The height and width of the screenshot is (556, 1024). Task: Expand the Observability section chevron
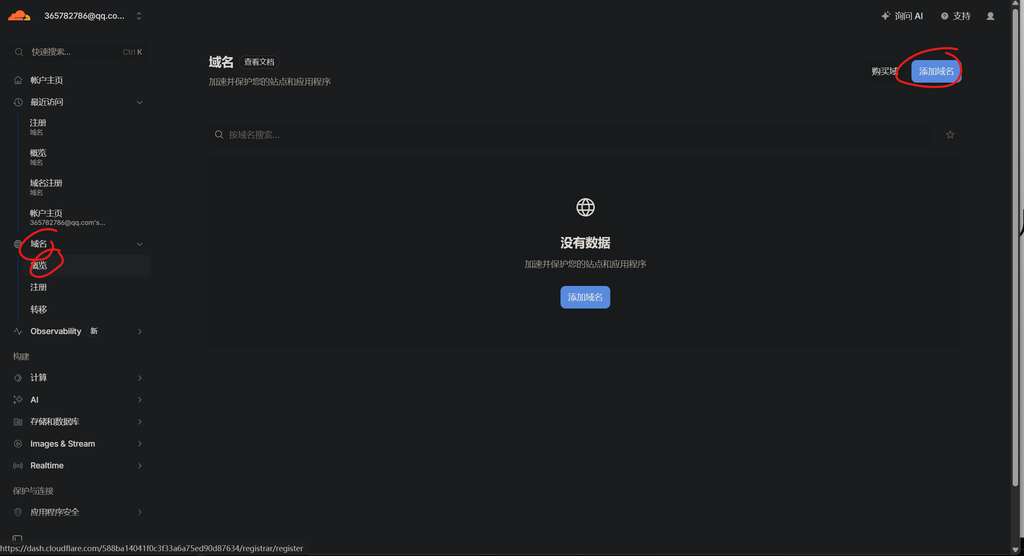[x=139, y=332]
